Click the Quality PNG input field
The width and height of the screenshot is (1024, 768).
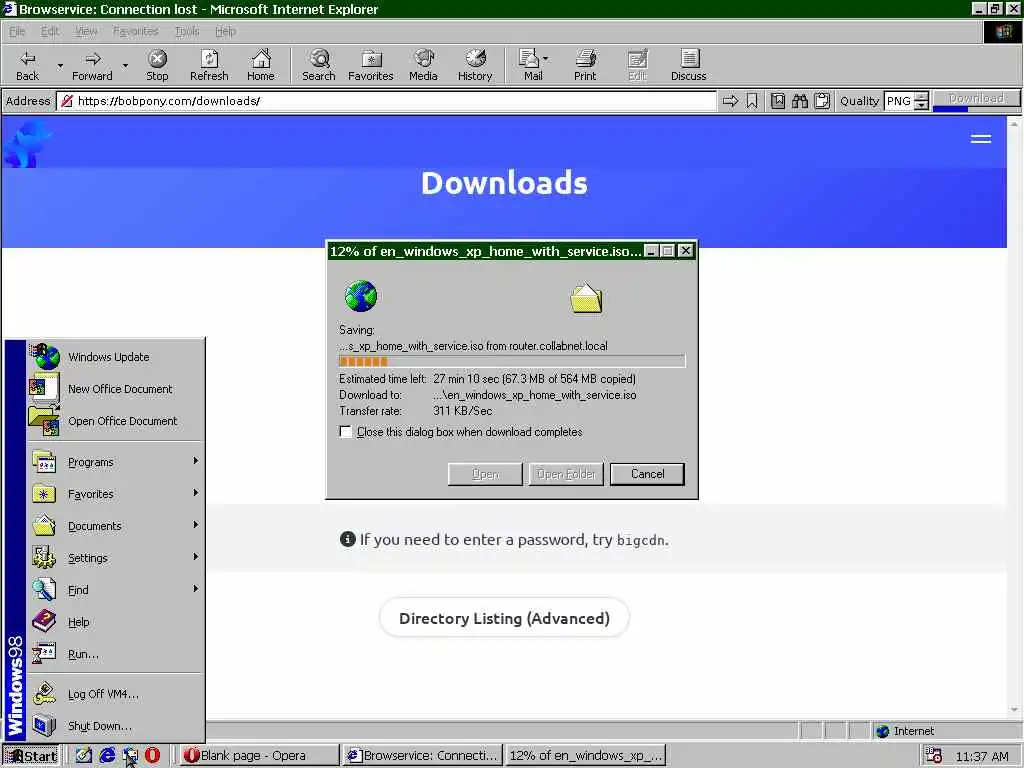[899, 101]
